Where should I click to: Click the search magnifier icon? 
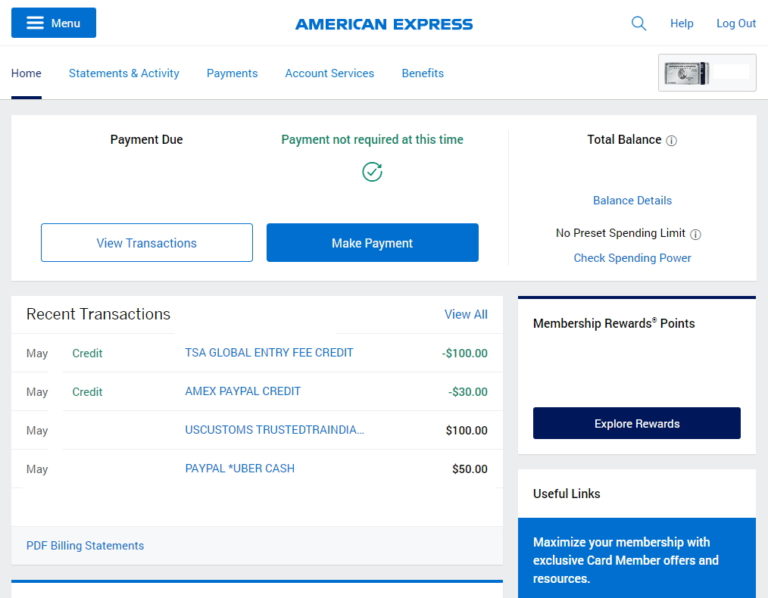pyautogui.click(x=638, y=23)
